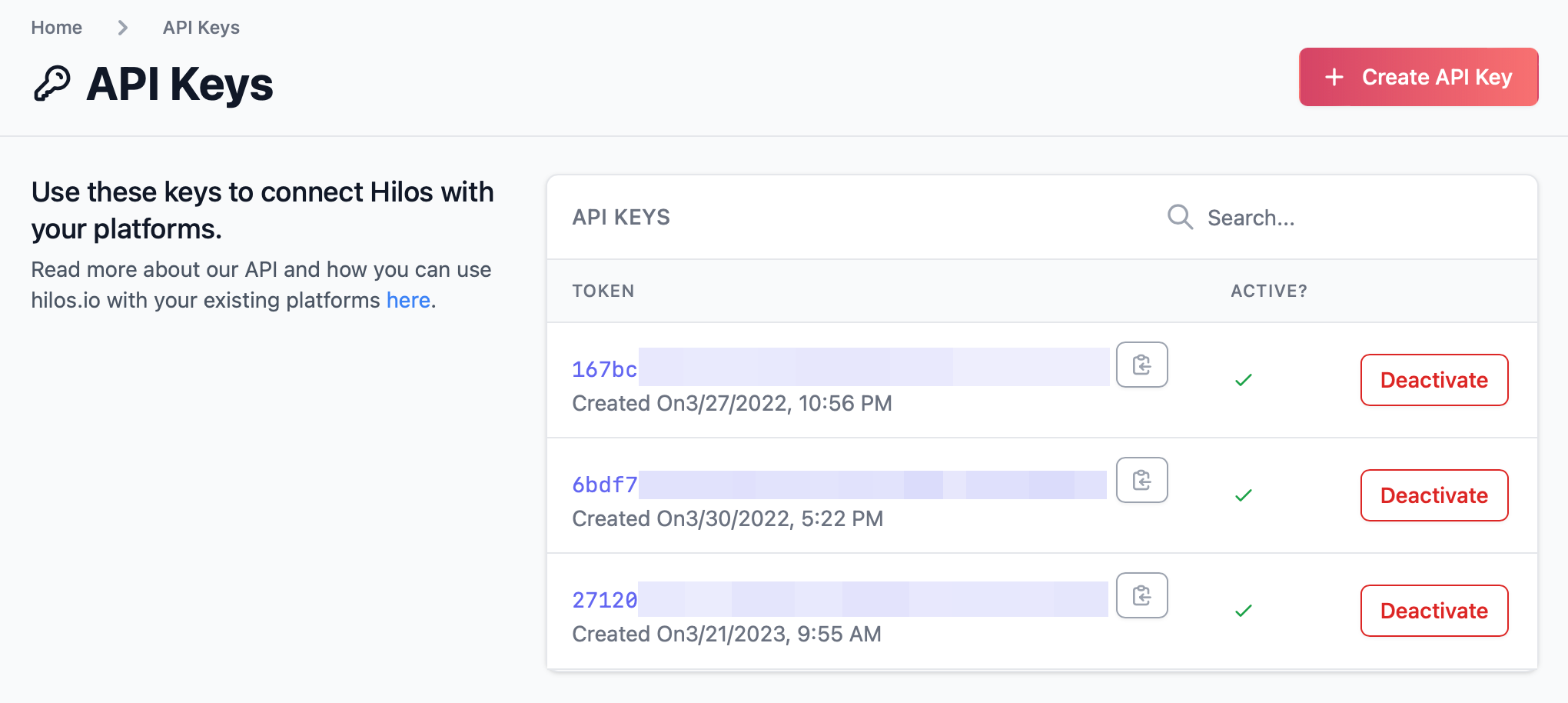
Task: Deactivate the 167bc API key
Action: pyautogui.click(x=1433, y=380)
